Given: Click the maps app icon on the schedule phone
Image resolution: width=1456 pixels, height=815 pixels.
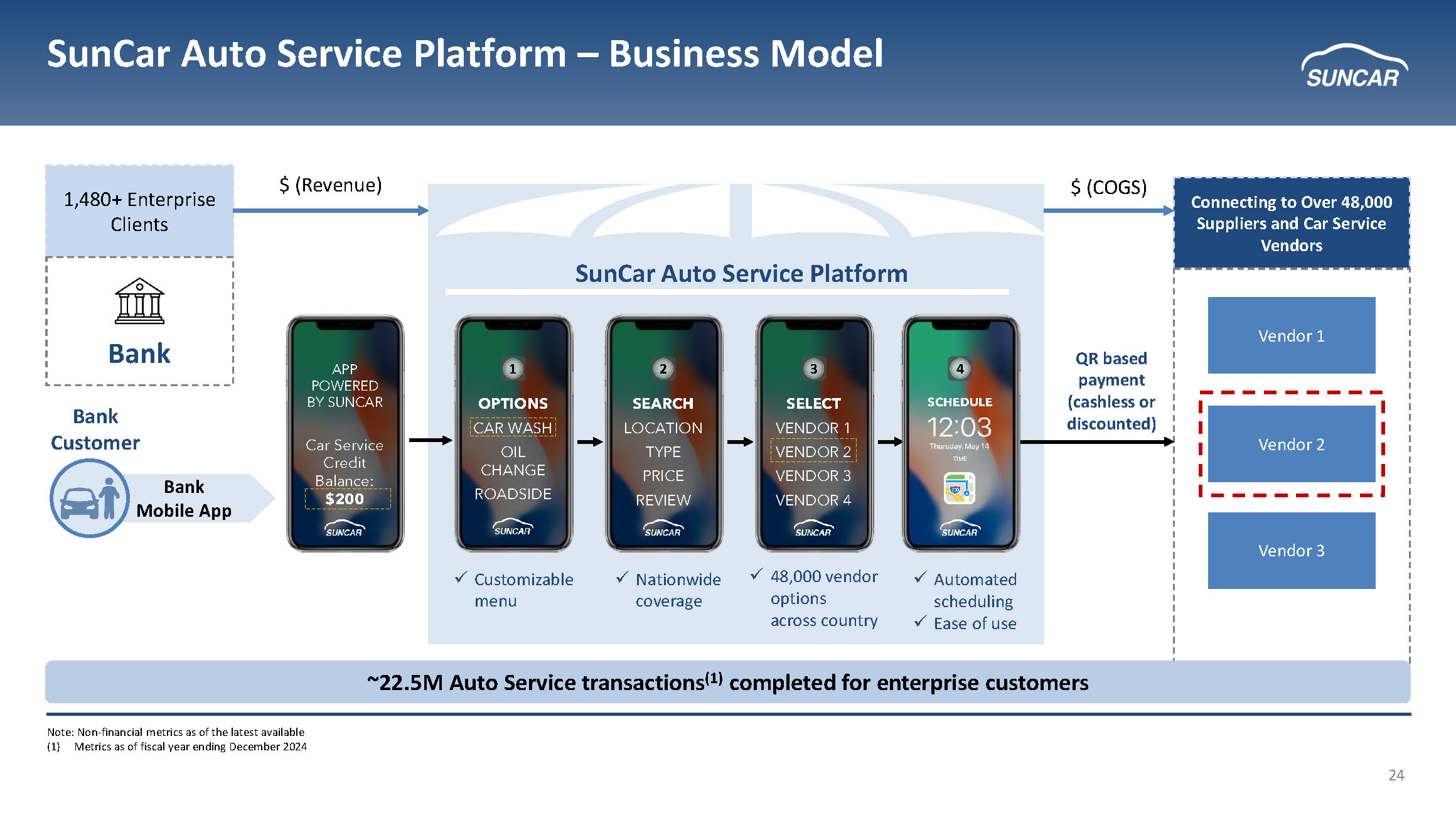Looking at the screenshot, I should click(x=959, y=488).
